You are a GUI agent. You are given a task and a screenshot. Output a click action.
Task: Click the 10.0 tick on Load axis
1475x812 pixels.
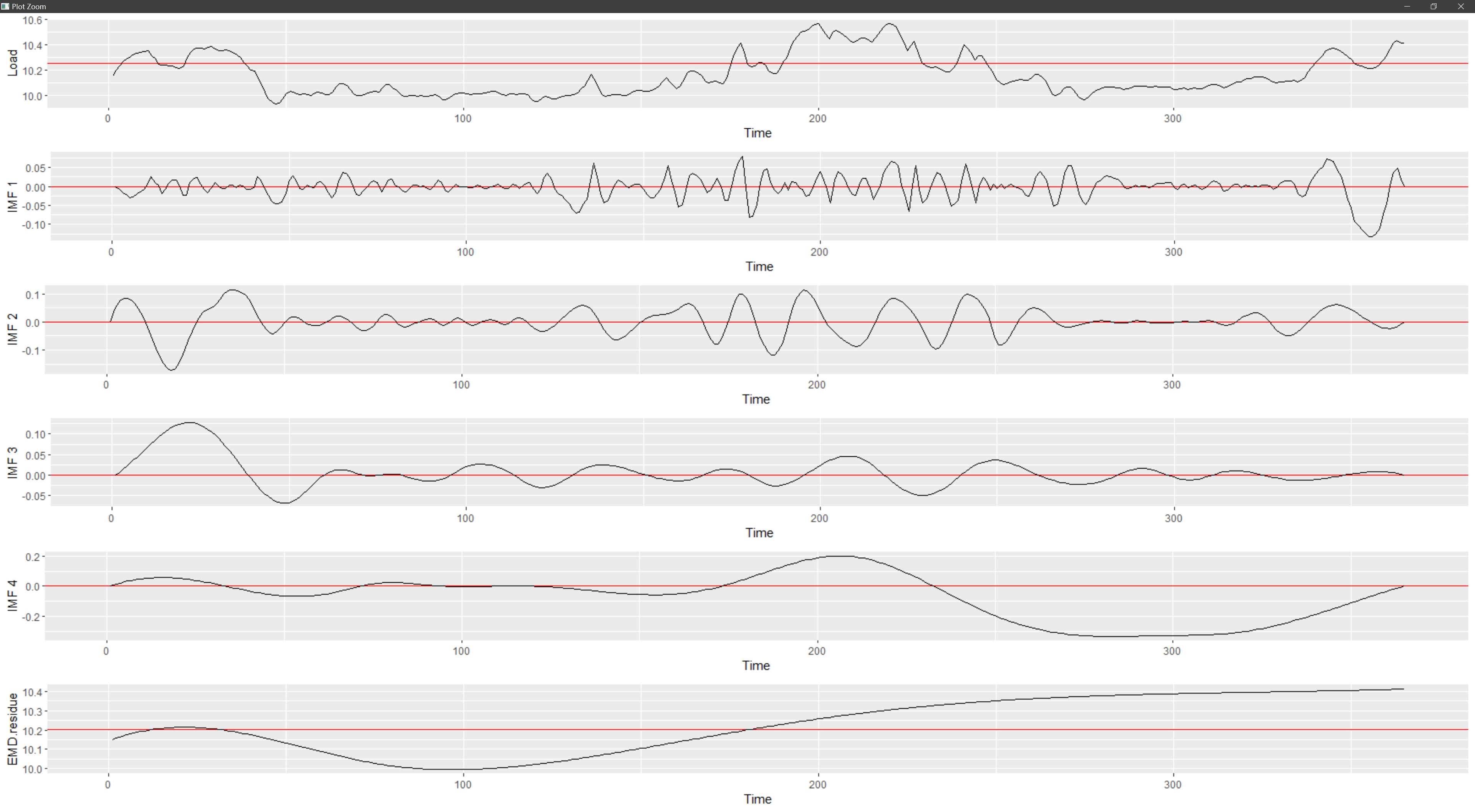pos(32,96)
